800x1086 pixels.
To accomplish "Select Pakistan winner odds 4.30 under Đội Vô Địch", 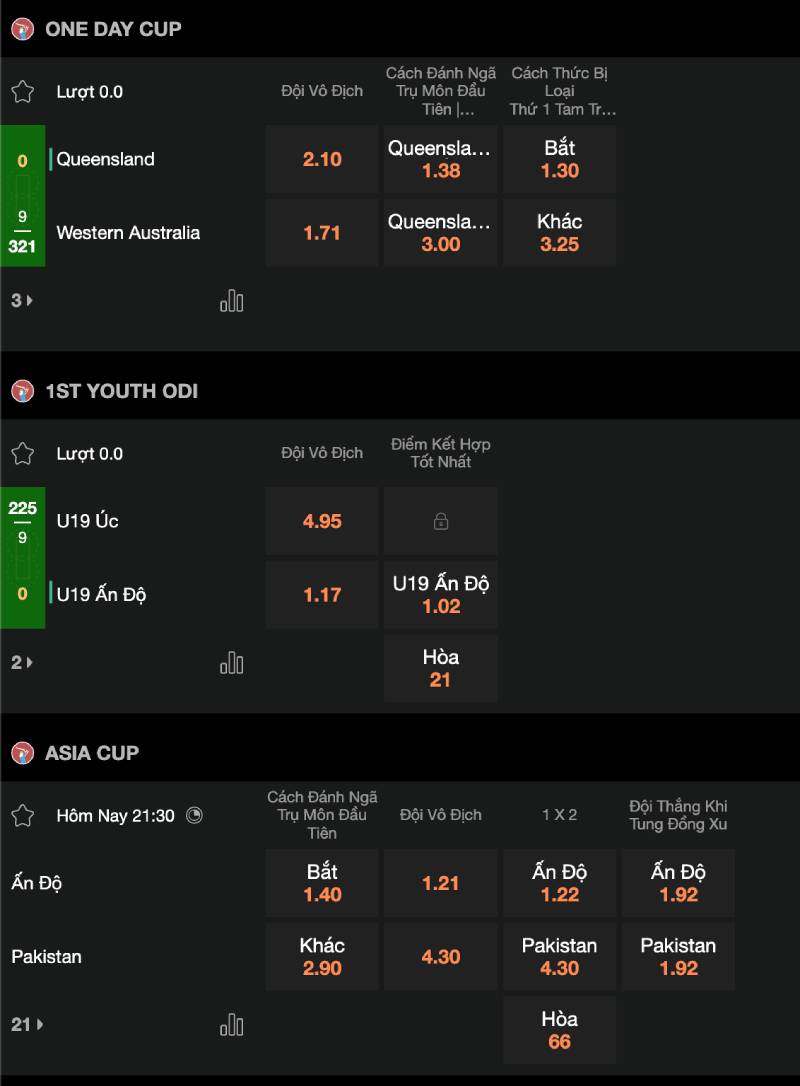I will pyautogui.click(x=440, y=957).
